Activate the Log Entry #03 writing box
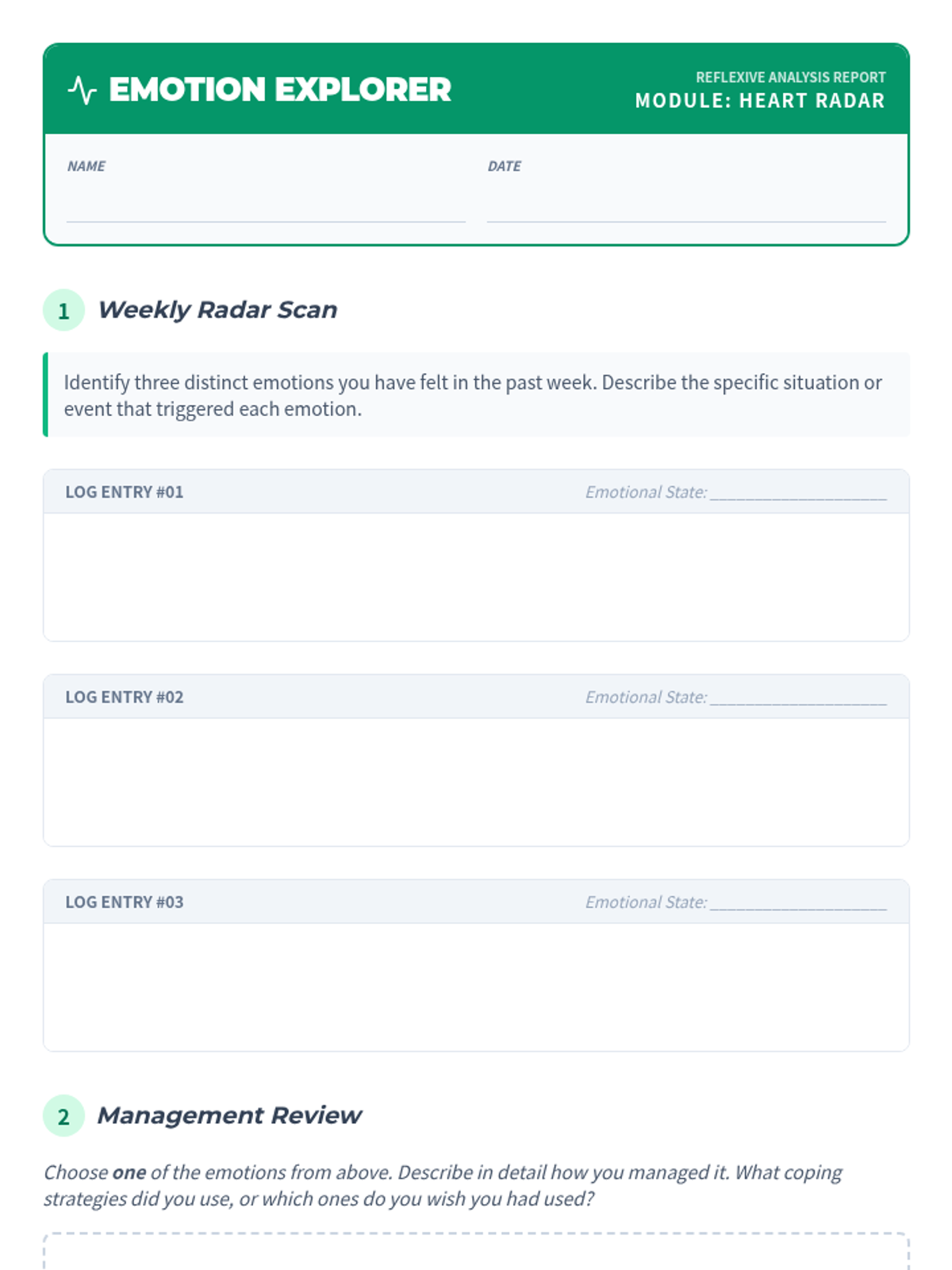 click(476, 987)
